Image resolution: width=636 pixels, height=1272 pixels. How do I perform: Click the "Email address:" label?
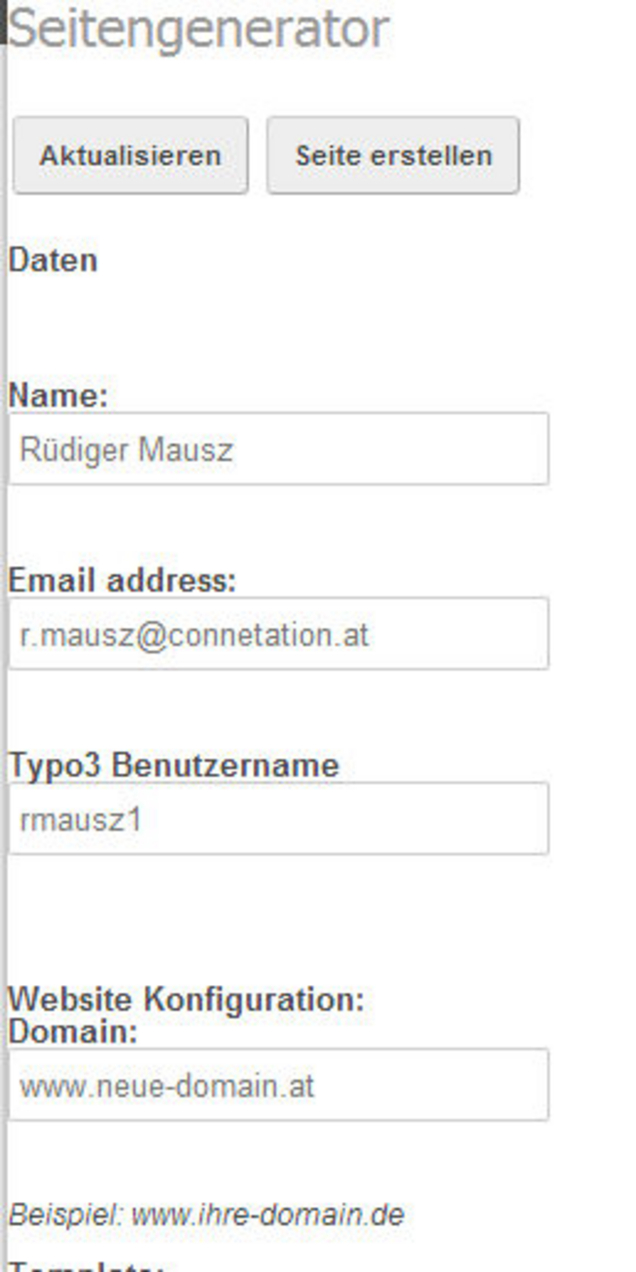[x=122, y=580]
